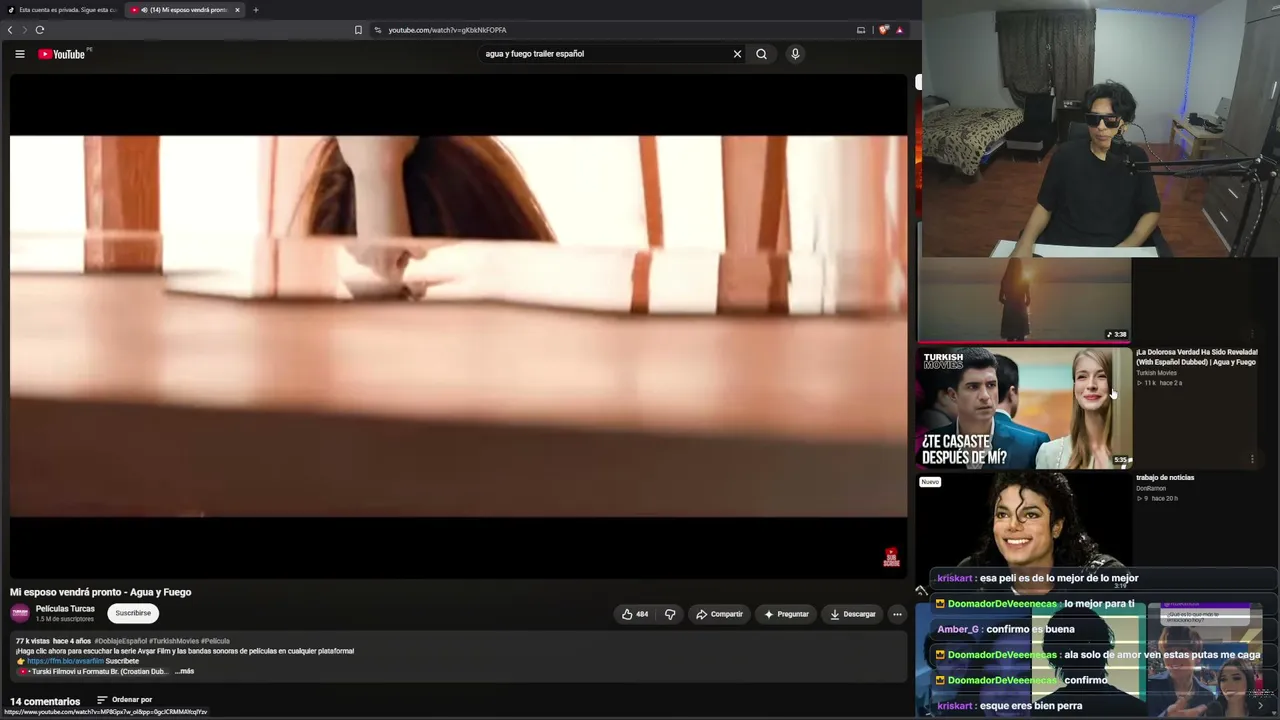Go forward using the browser forward arrow
The image size is (1280, 720).
pos(24,30)
